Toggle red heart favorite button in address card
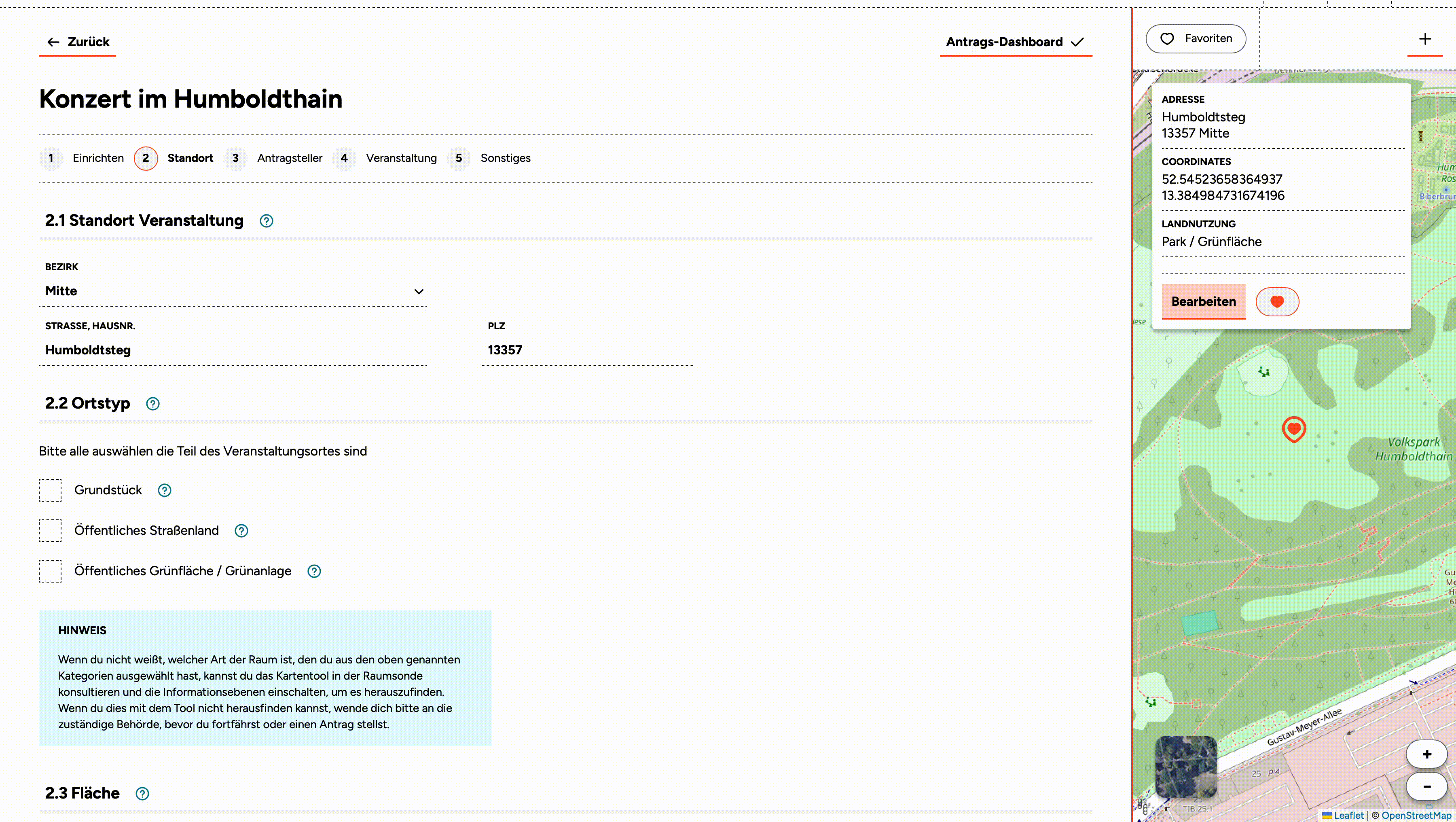Image resolution: width=1456 pixels, height=822 pixels. tap(1277, 302)
